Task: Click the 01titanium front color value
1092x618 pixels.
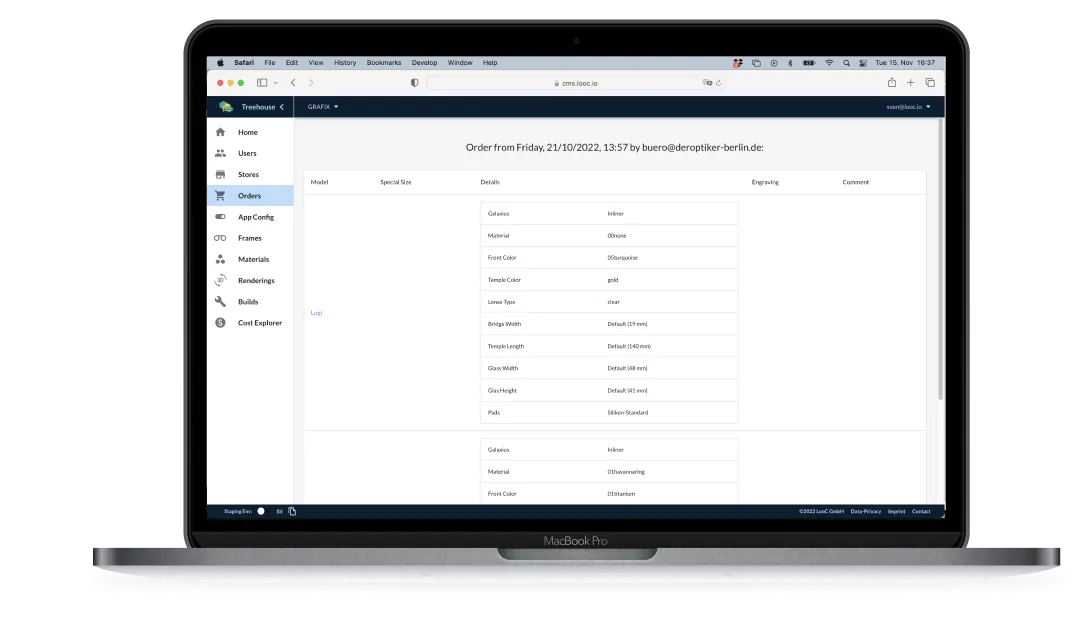Action: pyautogui.click(x=621, y=494)
